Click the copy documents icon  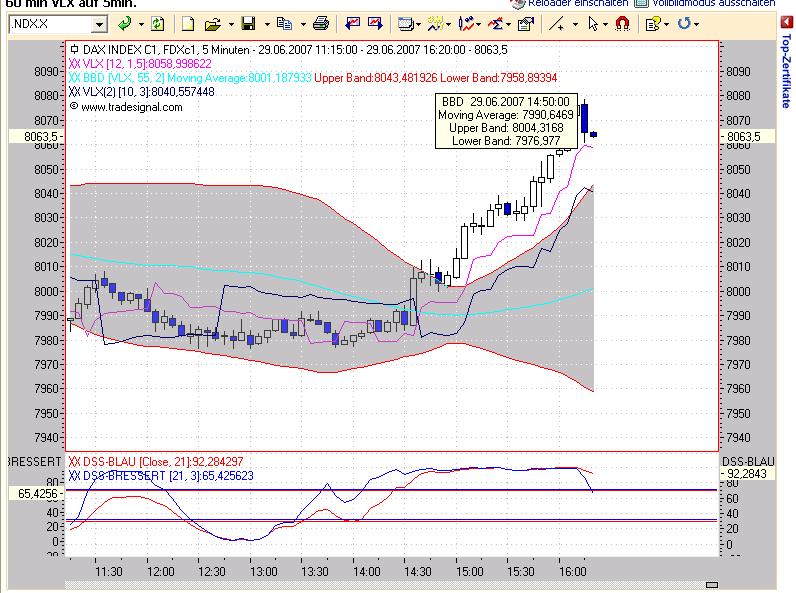click(284, 23)
